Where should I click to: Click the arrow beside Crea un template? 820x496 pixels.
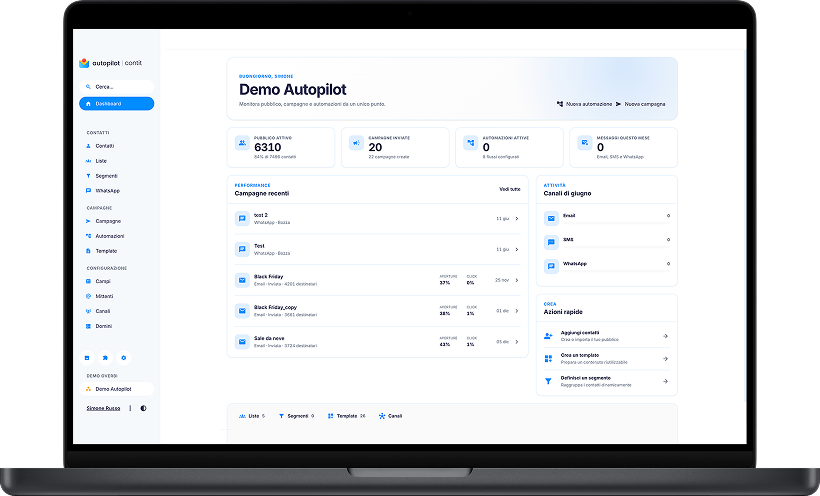click(x=665, y=359)
